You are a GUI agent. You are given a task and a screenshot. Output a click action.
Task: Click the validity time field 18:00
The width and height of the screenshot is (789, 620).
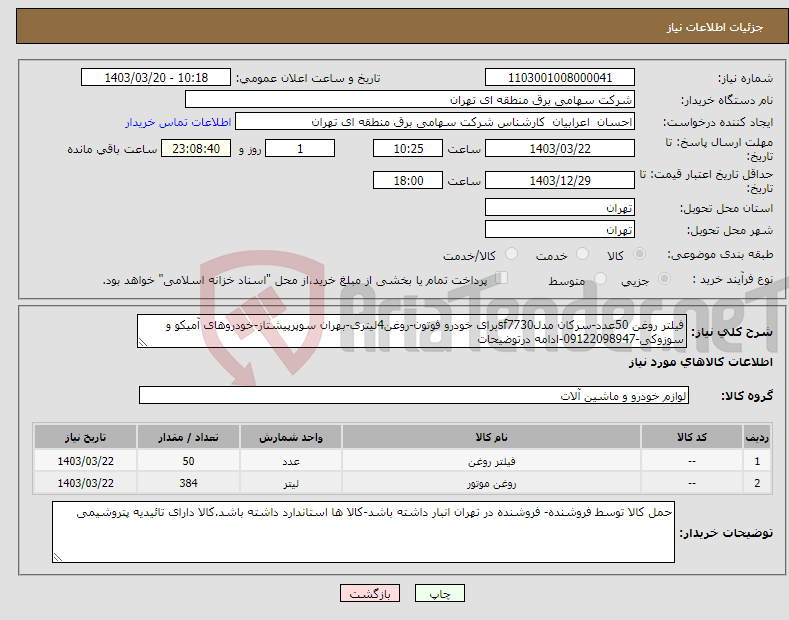tap(408, 180)
